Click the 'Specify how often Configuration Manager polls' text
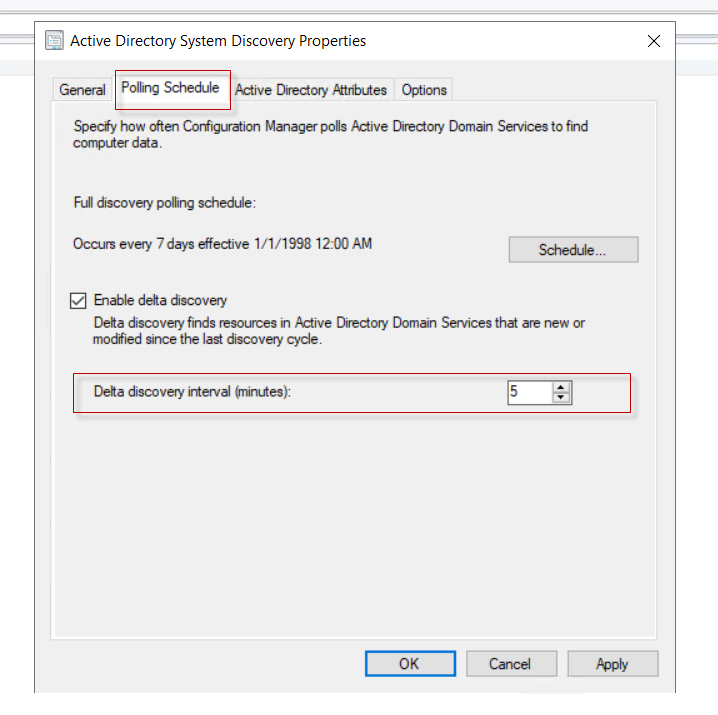This screenshot has height=715, width=718. [331, 134]
